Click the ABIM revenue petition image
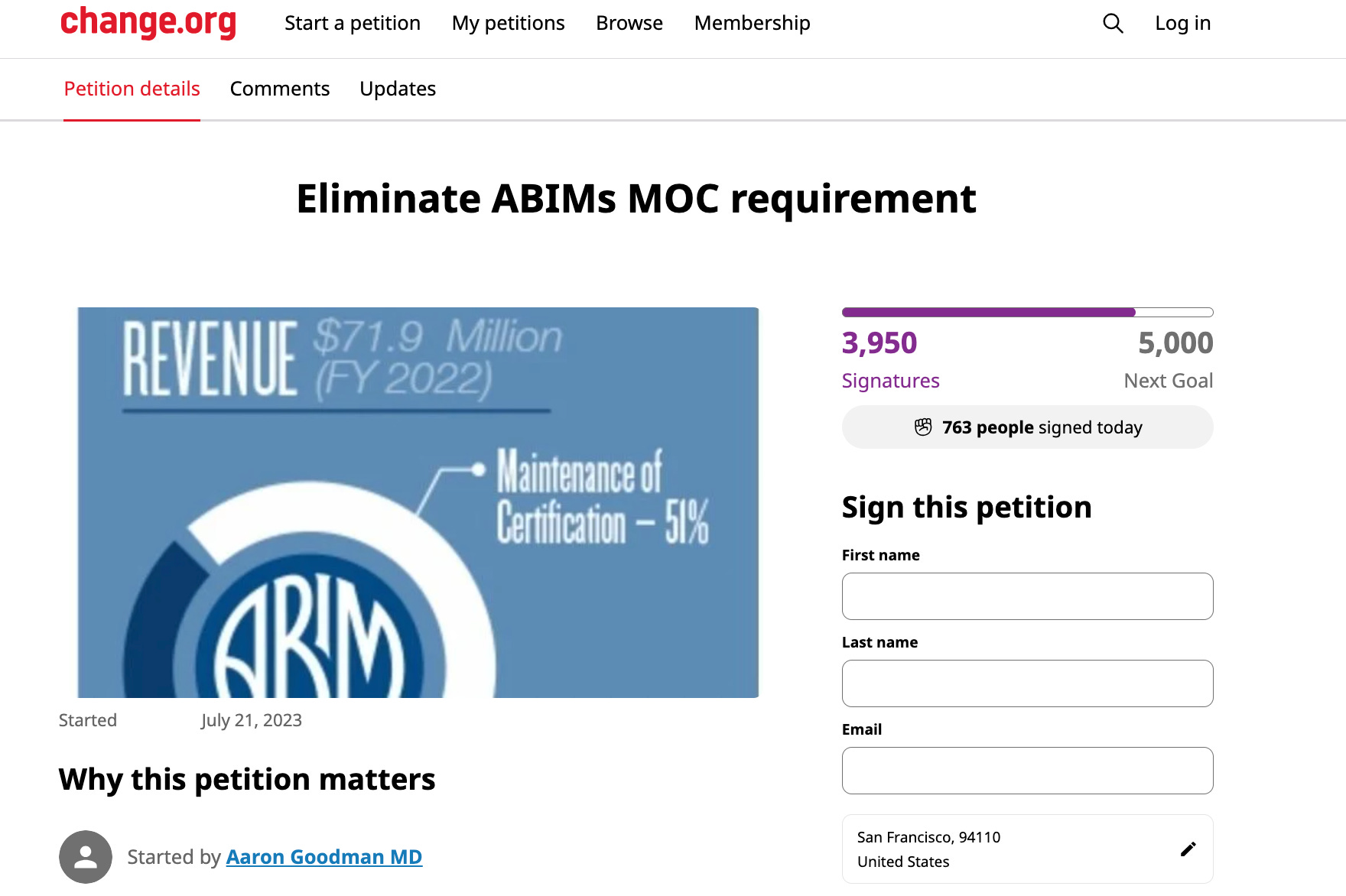The height and width of the screenshot is (896, 1346). click(x=418, y=502)
